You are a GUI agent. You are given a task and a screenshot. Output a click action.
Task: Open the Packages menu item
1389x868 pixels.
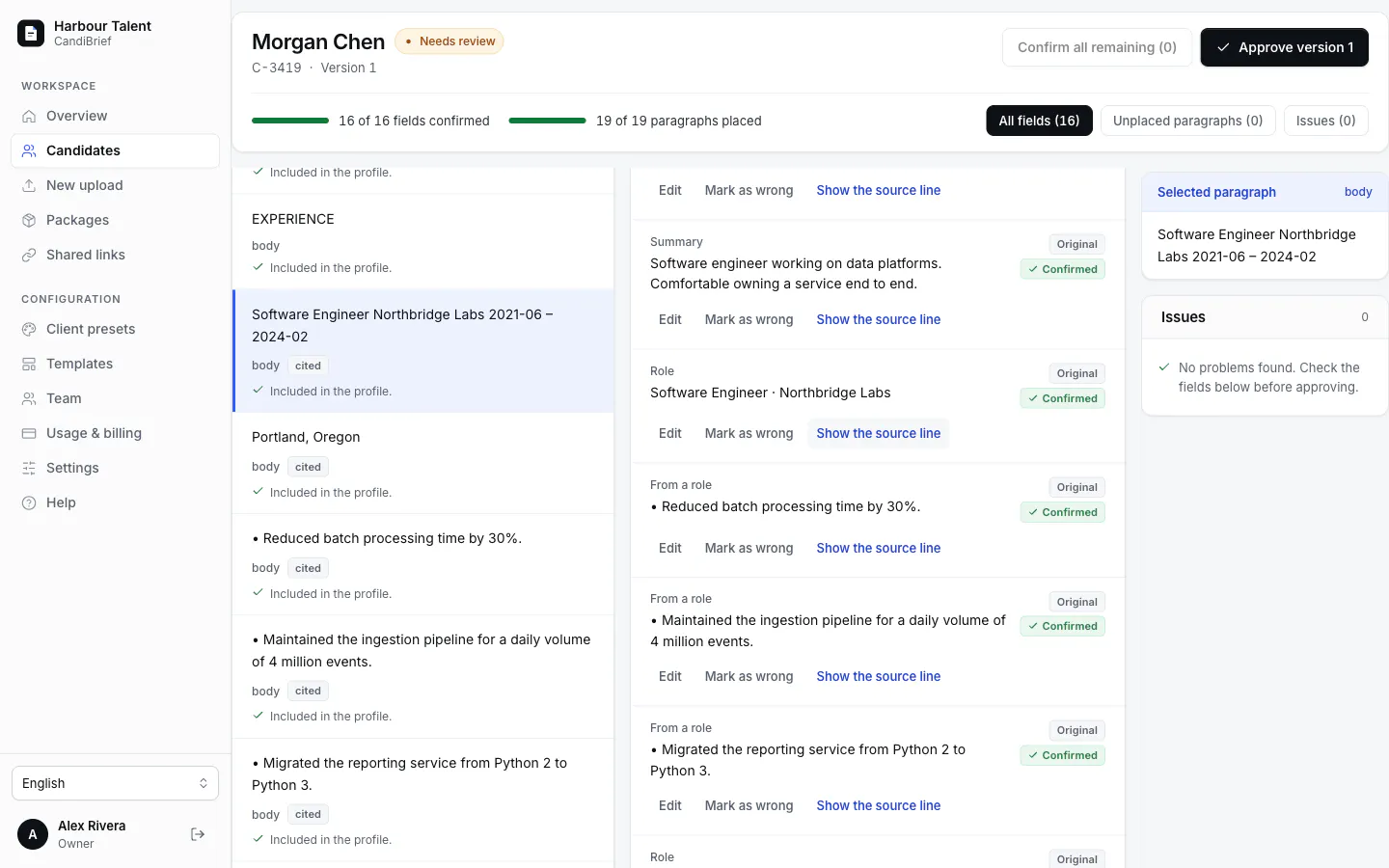pyautogui.click(x=115, y=220)
